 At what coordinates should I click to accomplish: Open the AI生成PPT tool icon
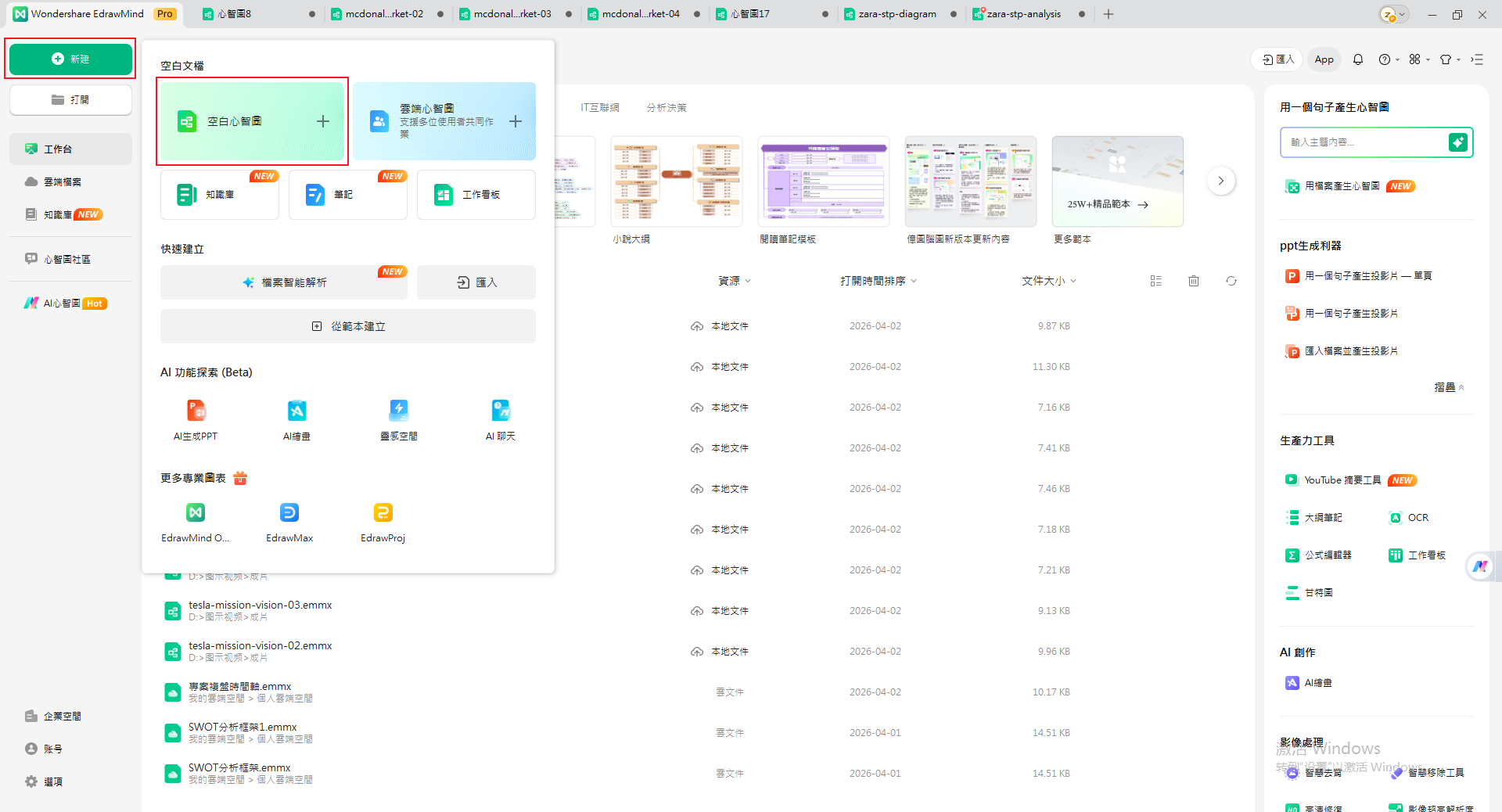[x=196, y=411]
